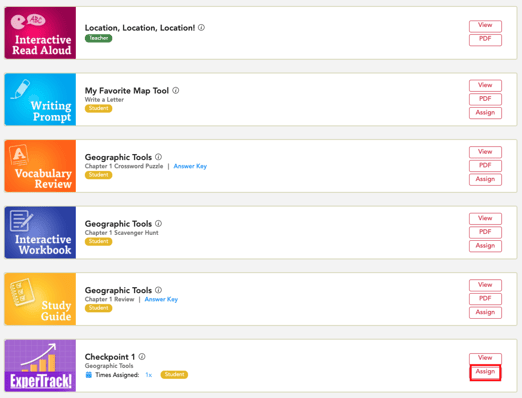Click calendar icon beside Times Assigned
This screenshot has height=398, width=522.
pos(89,375)
